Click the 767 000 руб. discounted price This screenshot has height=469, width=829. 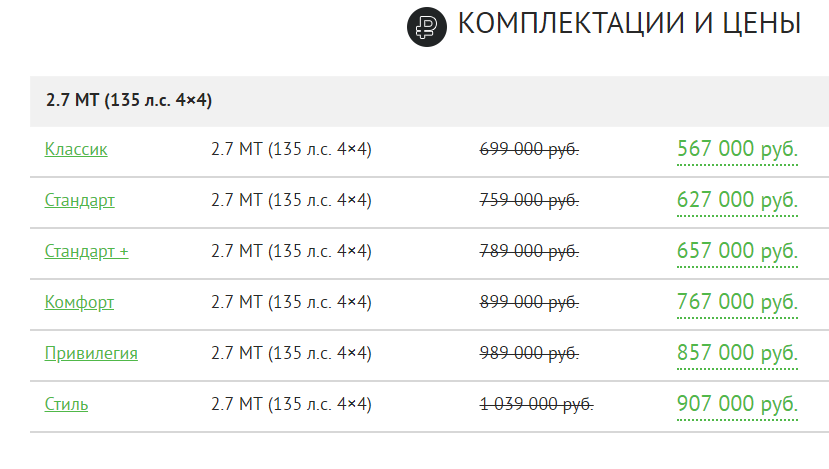point(737,302)
